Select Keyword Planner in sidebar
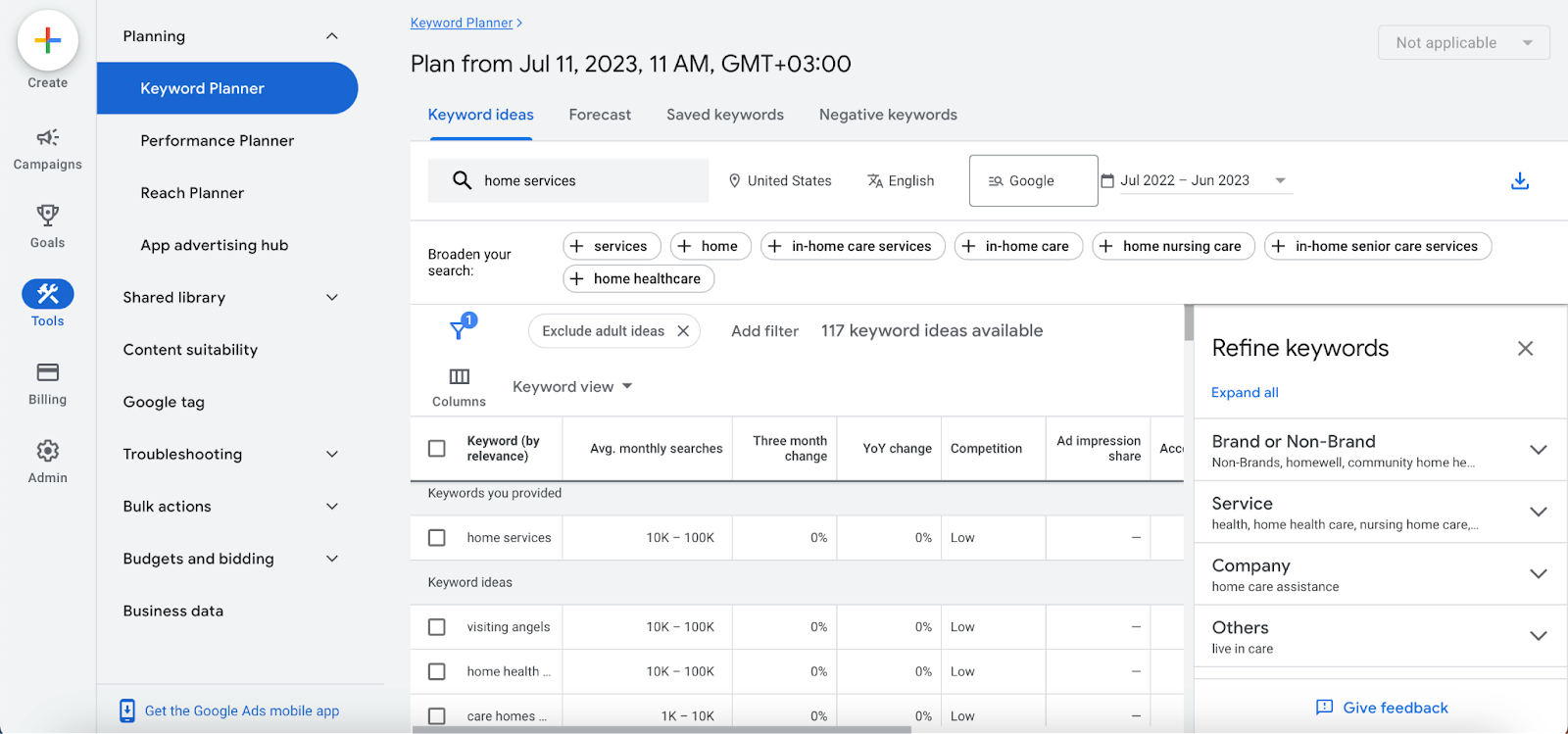Screen dimensions: 1568x734 pyautogui.click(x=227, y=88)
